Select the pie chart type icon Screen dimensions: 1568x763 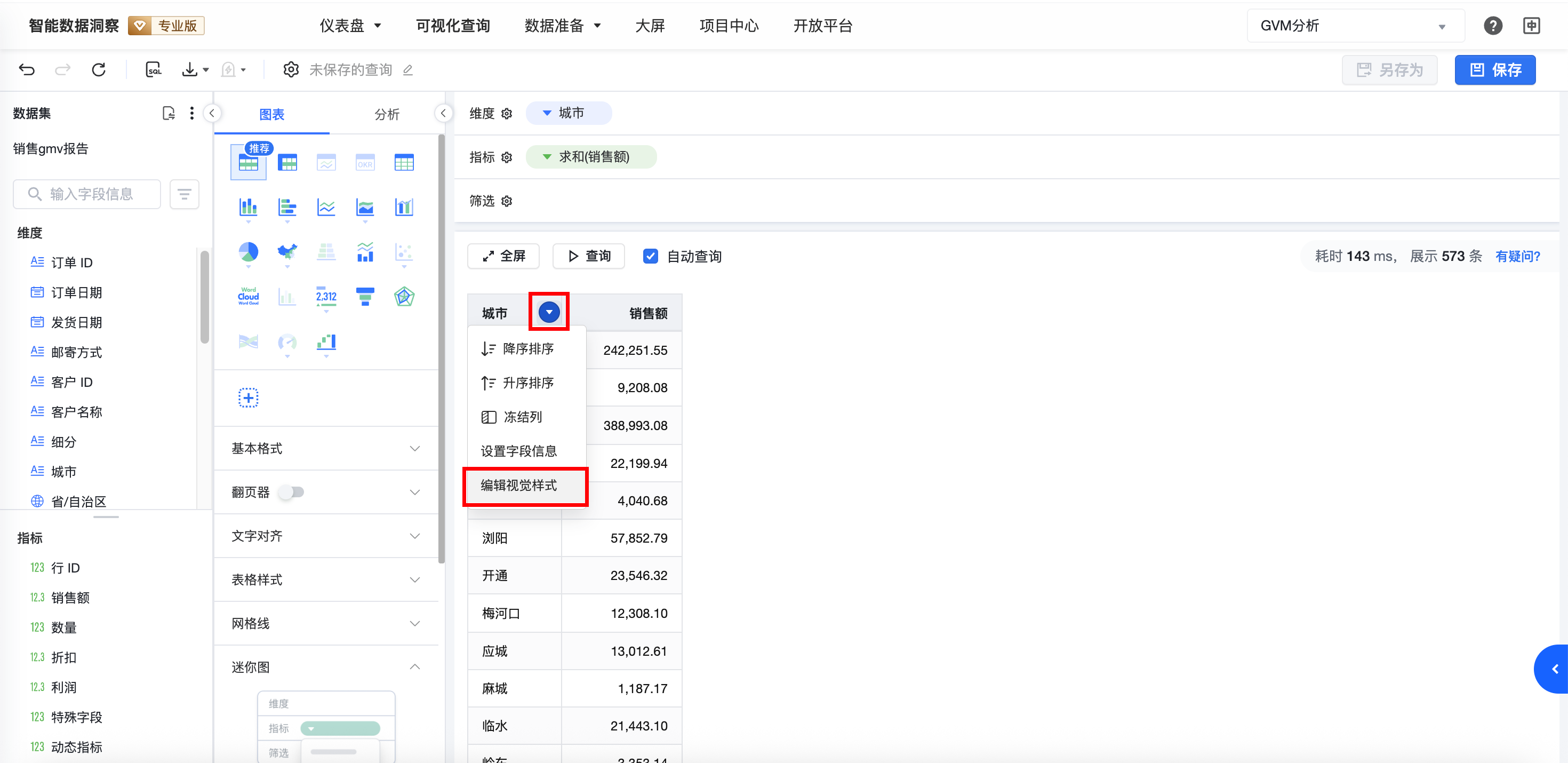[249, 251]
